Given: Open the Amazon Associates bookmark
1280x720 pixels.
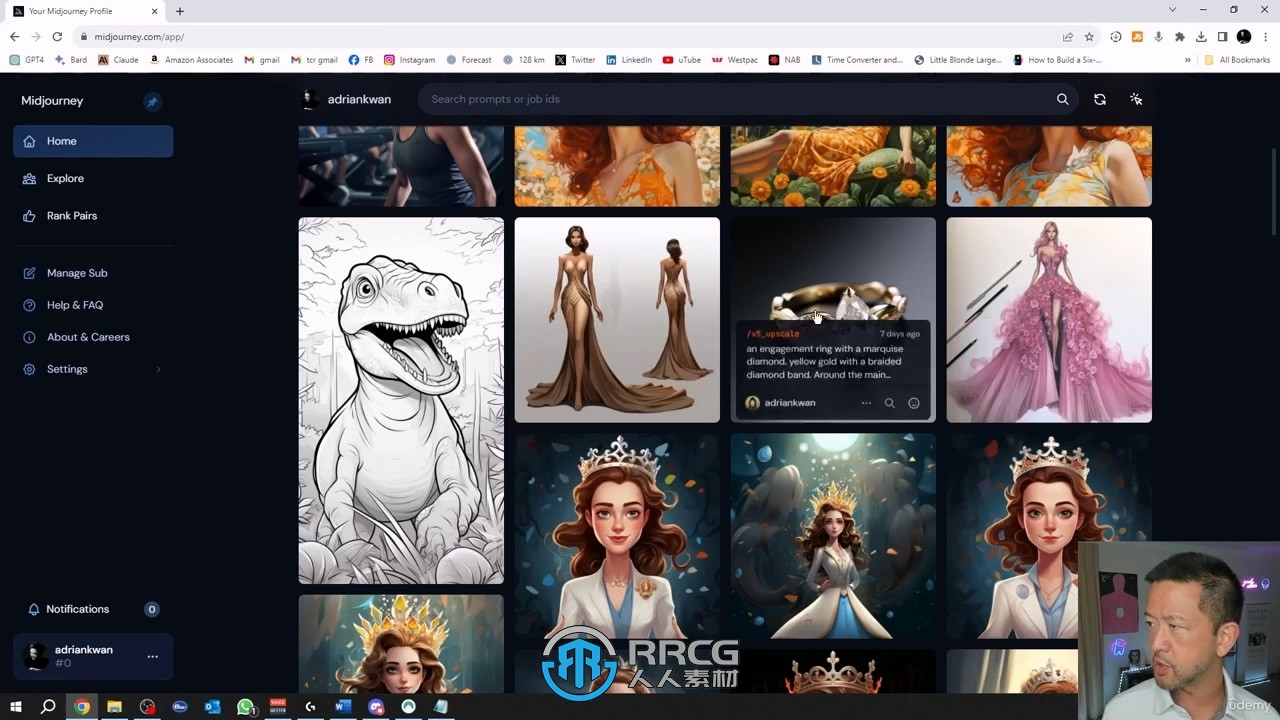Looking at the screenshot, I should pyautogui.click(x=191, y=60).
